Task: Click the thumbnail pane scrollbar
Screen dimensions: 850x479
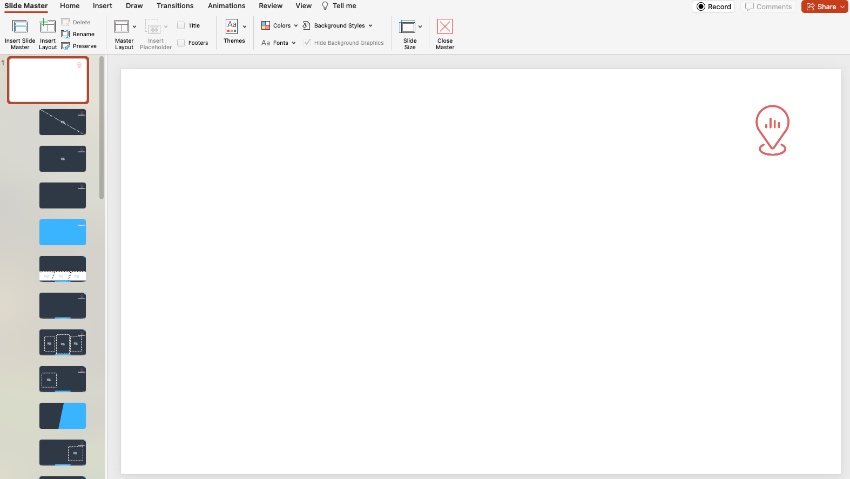Action: [101, 127]
